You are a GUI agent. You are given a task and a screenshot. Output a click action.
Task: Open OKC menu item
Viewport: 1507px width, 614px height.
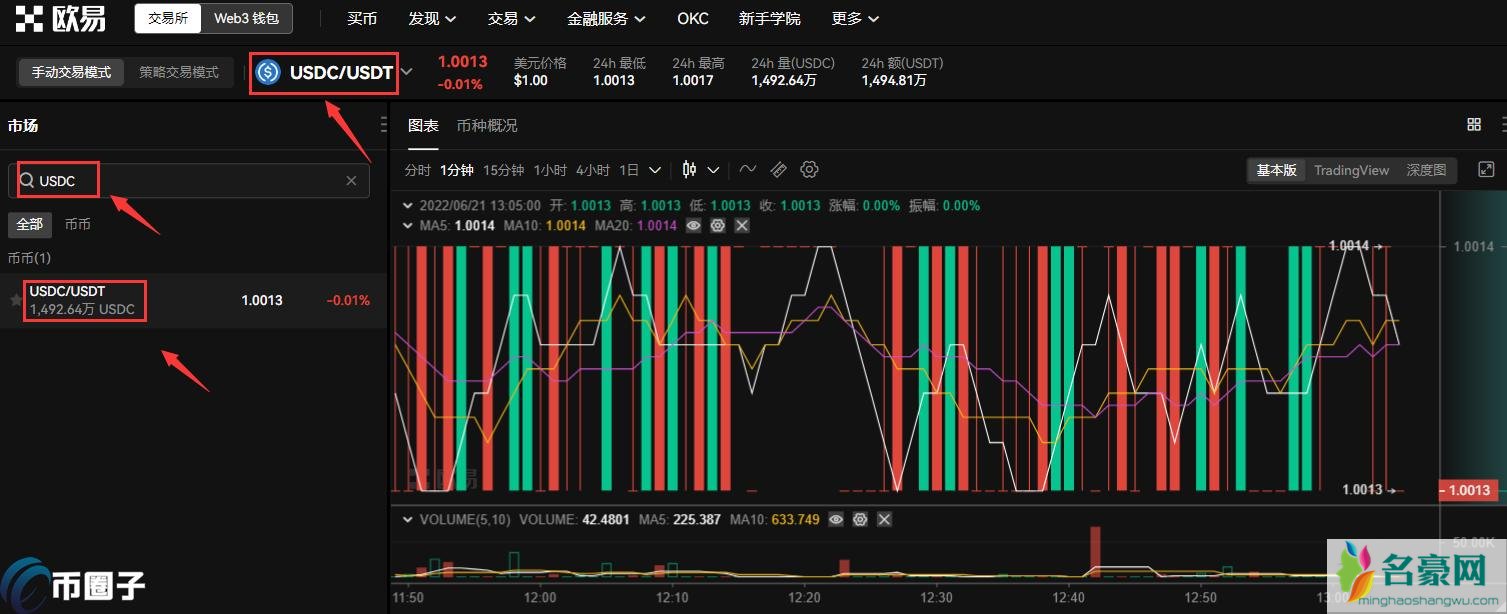coord(693,19)
